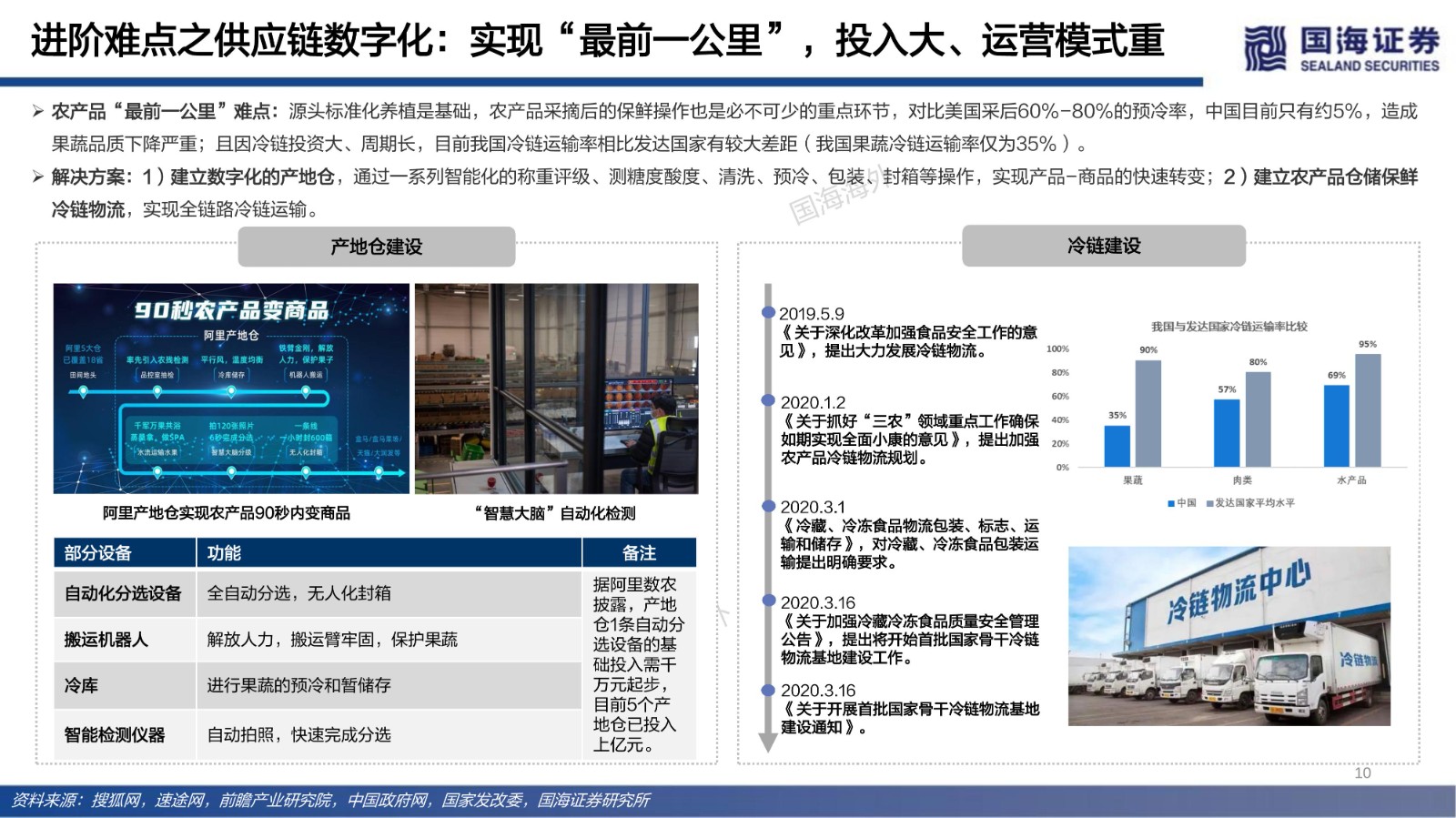
Task: Select the 自动化分选设备 table cell
Action: (x=125, y=593)
